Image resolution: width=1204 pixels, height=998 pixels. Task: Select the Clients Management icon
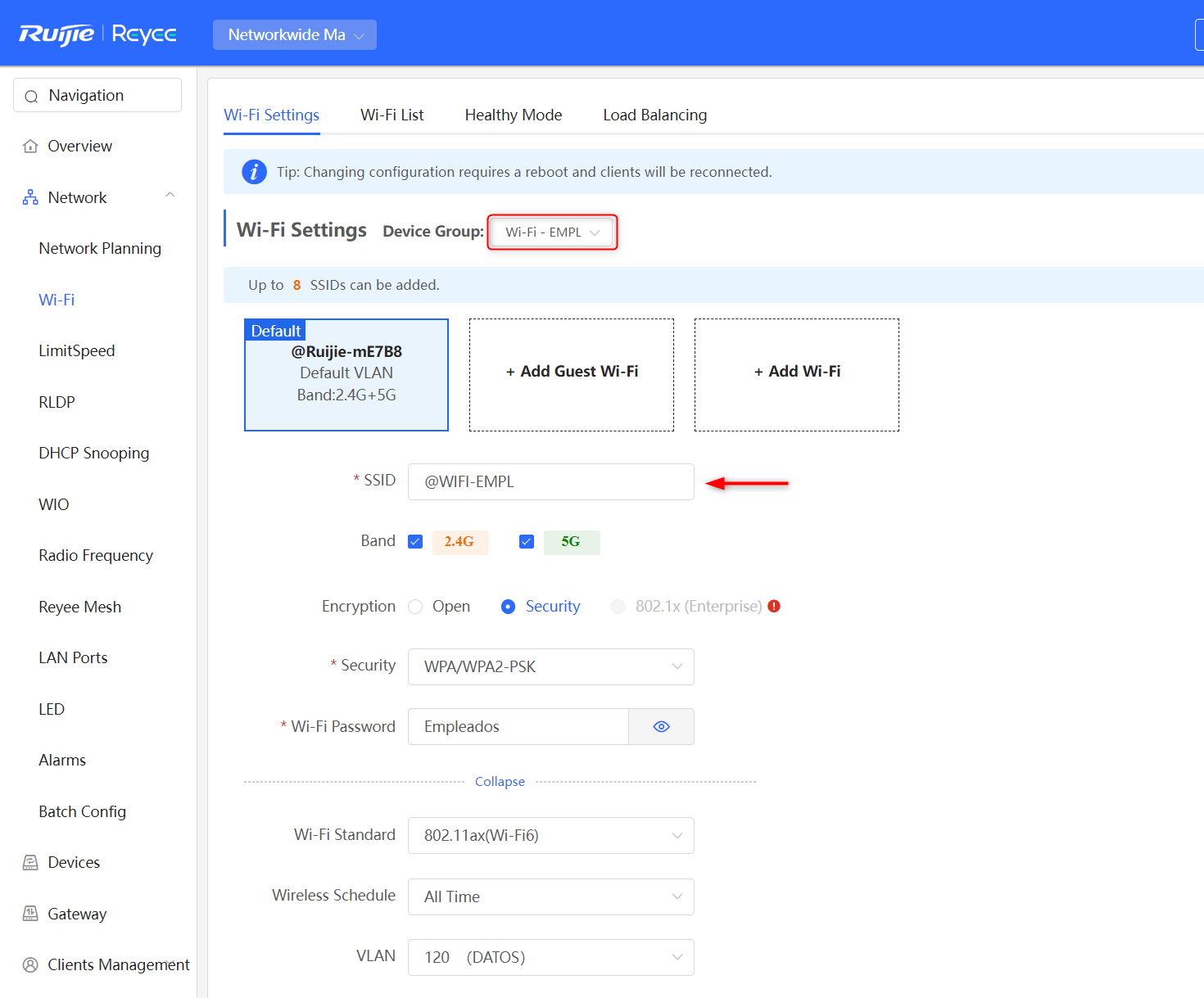click(29, 964)
